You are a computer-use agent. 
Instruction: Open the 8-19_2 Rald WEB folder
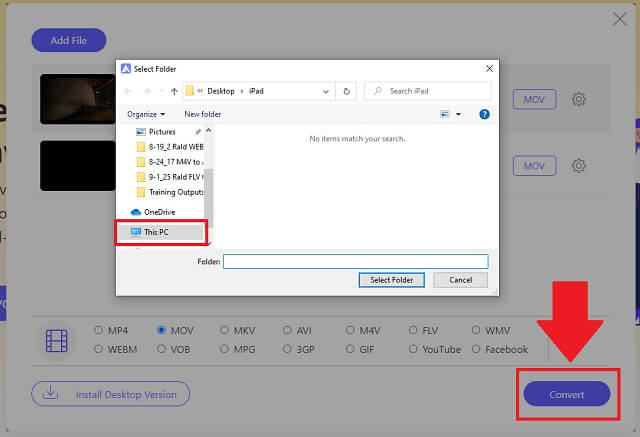point(170,147)
